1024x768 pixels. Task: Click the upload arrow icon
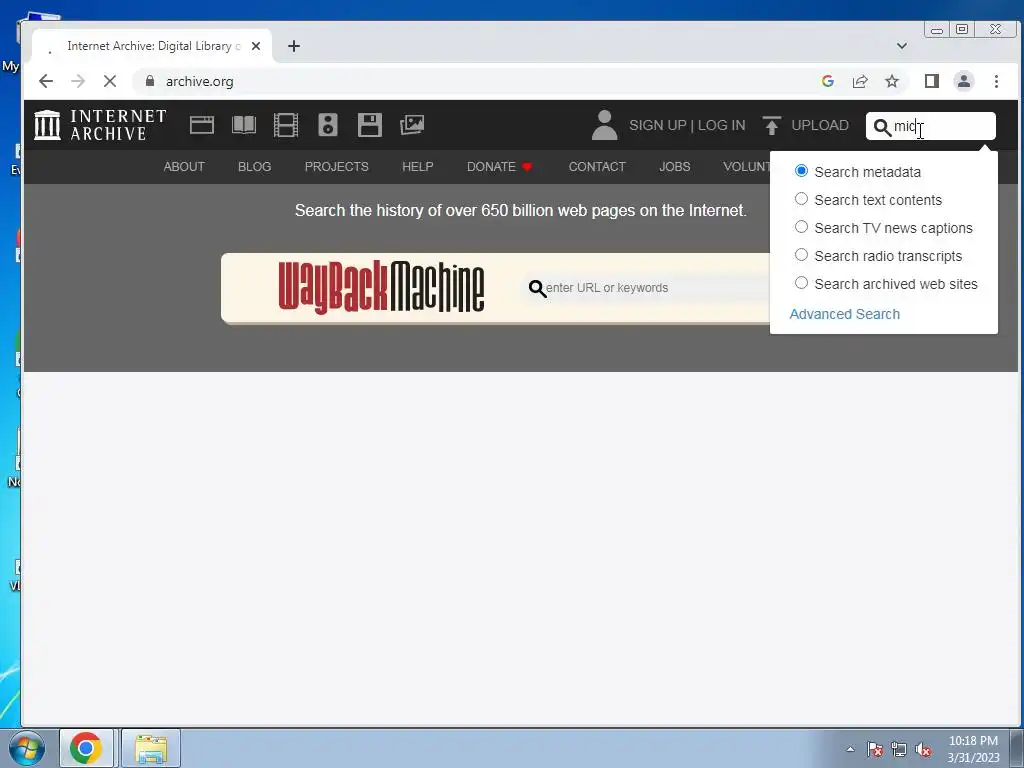[x=771, y=125]
